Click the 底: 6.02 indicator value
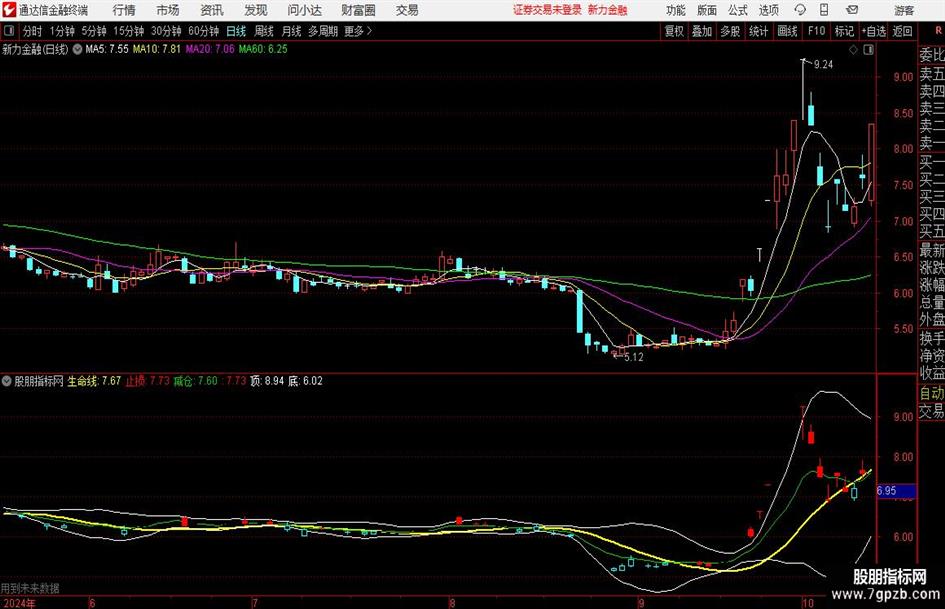 click(x=306, y=381)
